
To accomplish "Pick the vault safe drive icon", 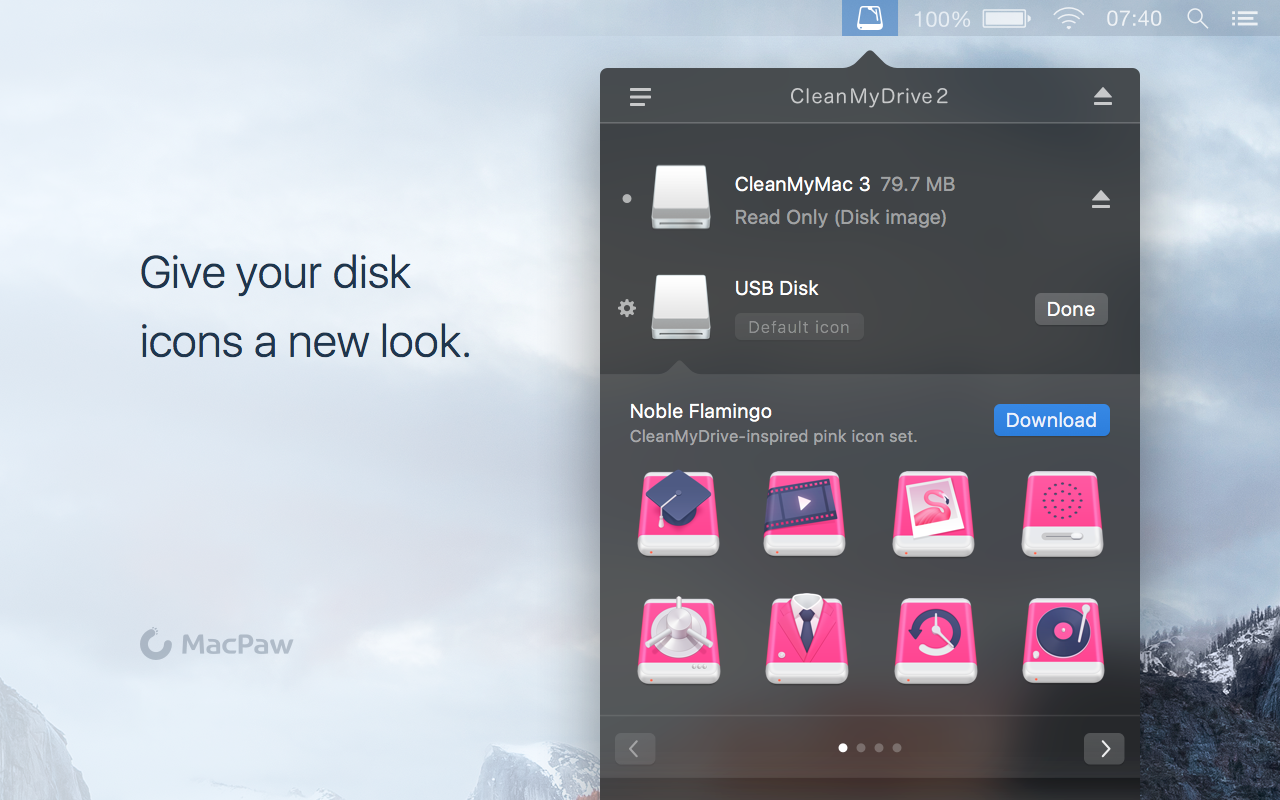I will (x=679, y=640).
